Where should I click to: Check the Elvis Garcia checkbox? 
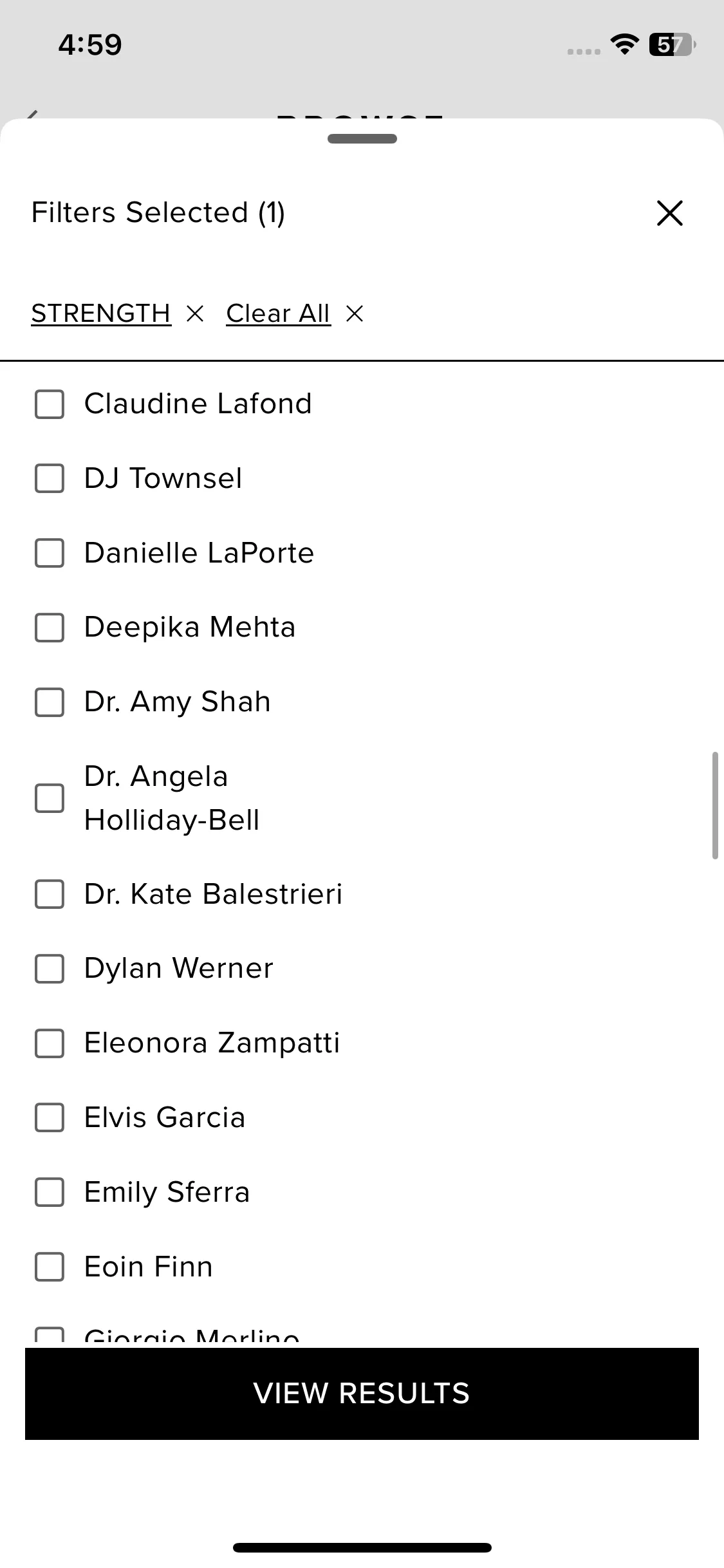tap(50, 1118)
